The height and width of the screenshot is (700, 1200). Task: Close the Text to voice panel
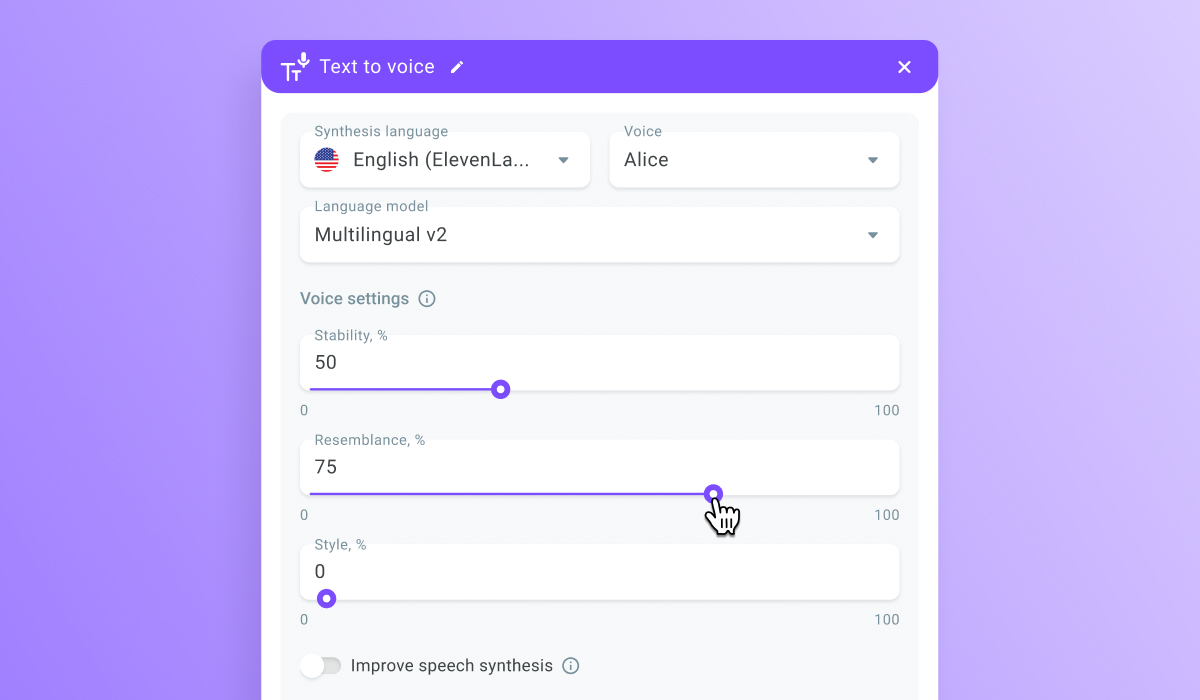(x=904, y=67)
